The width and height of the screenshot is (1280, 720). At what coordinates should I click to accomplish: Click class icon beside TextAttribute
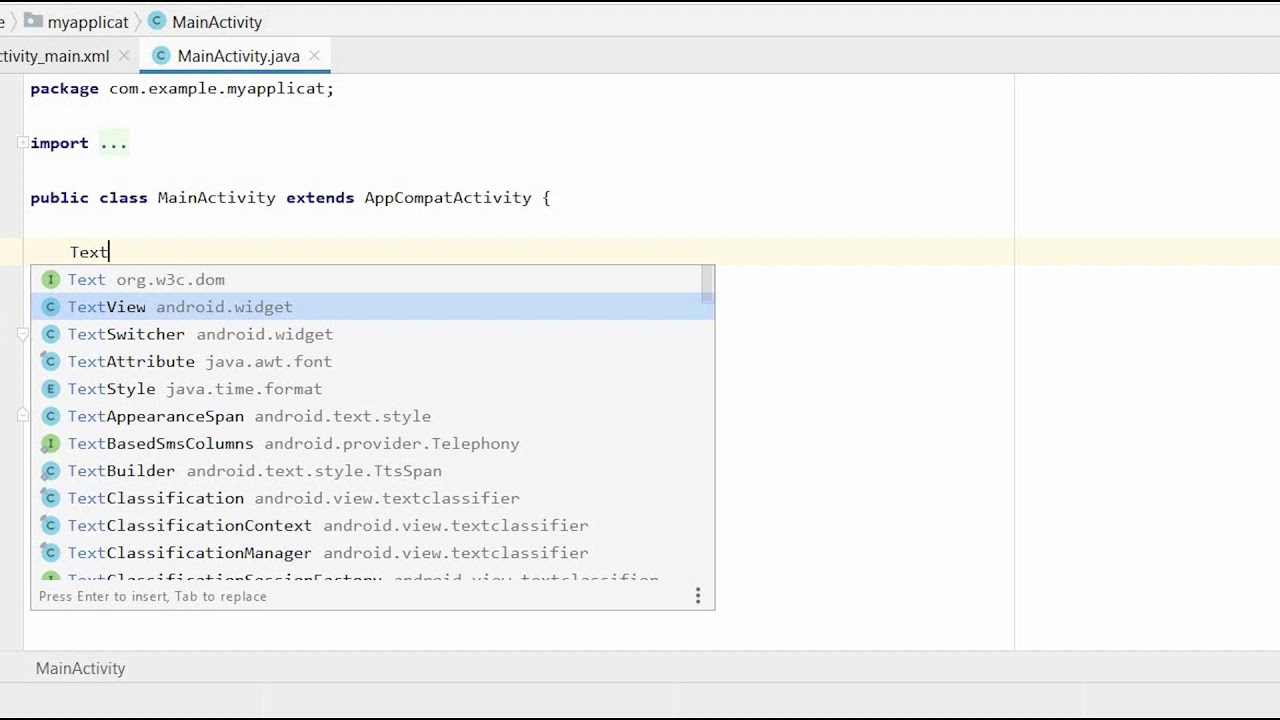50,361
